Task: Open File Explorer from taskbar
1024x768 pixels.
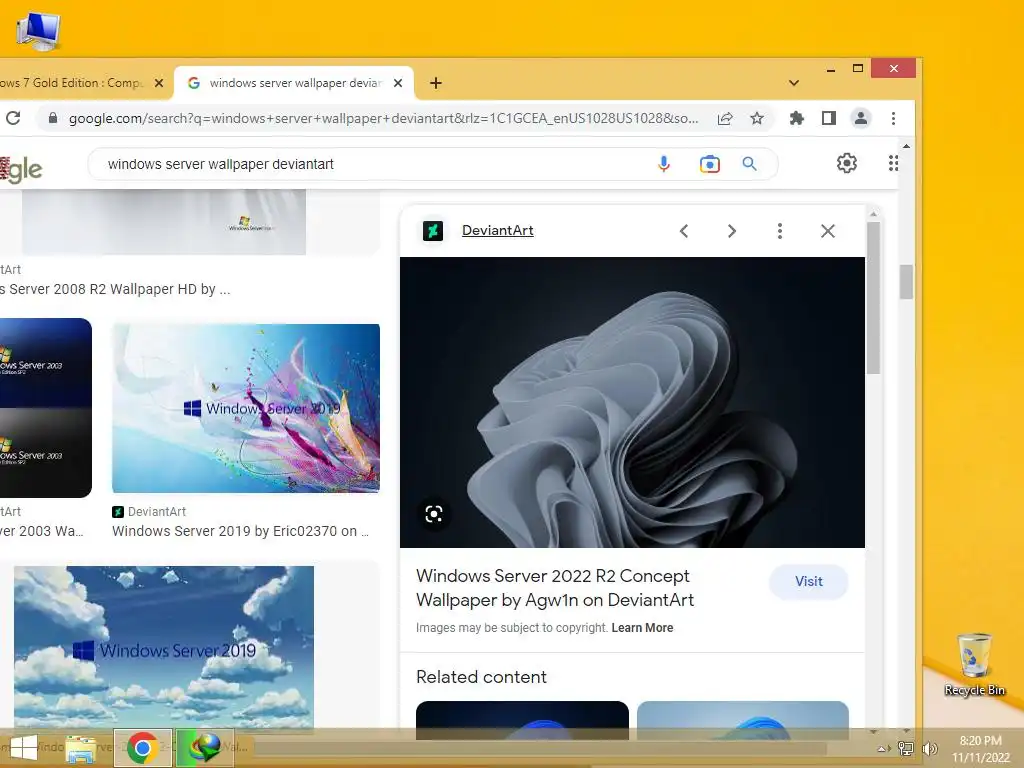Action: 81,748
